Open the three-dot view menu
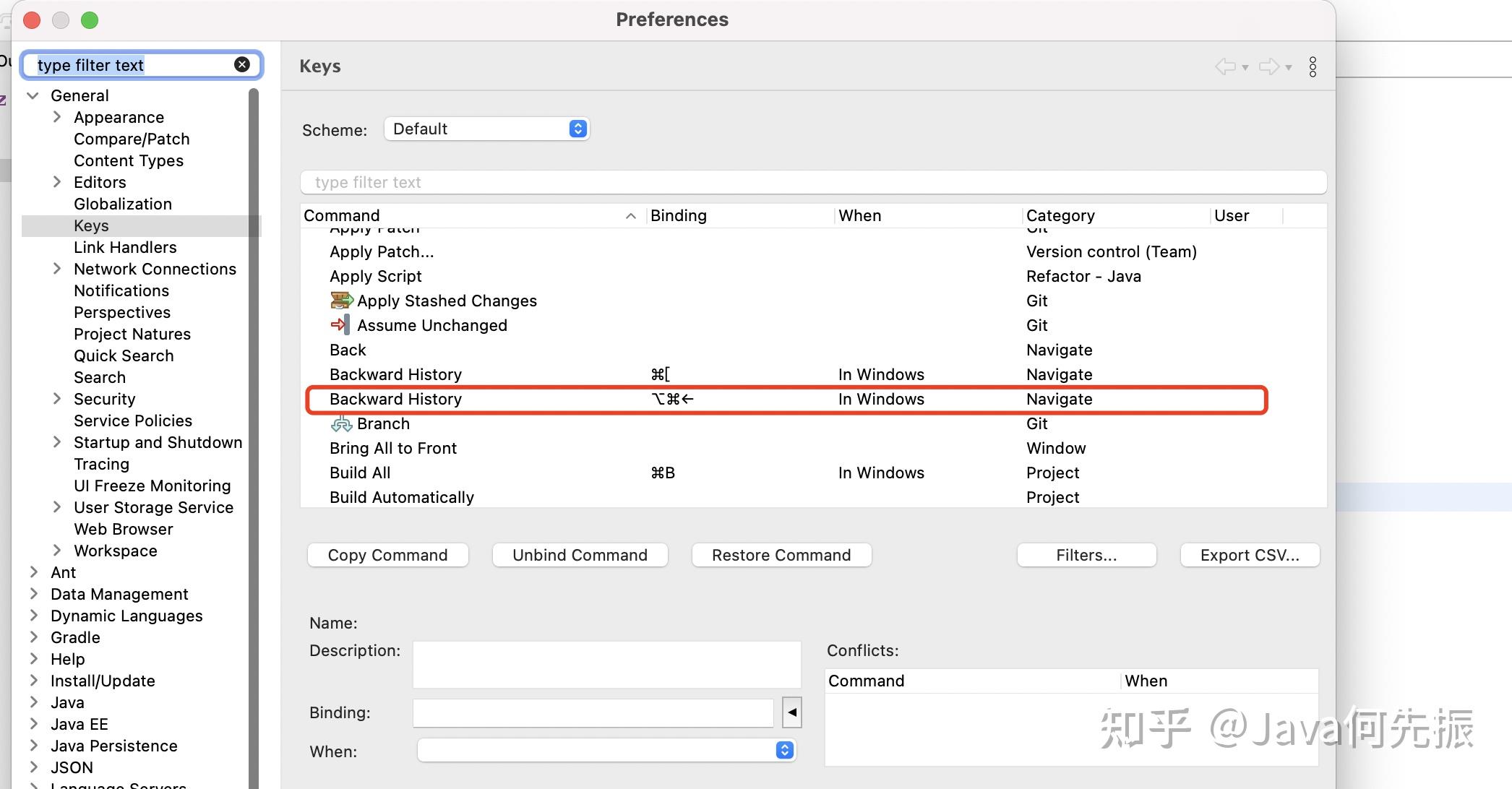 tap(1313, 67)
